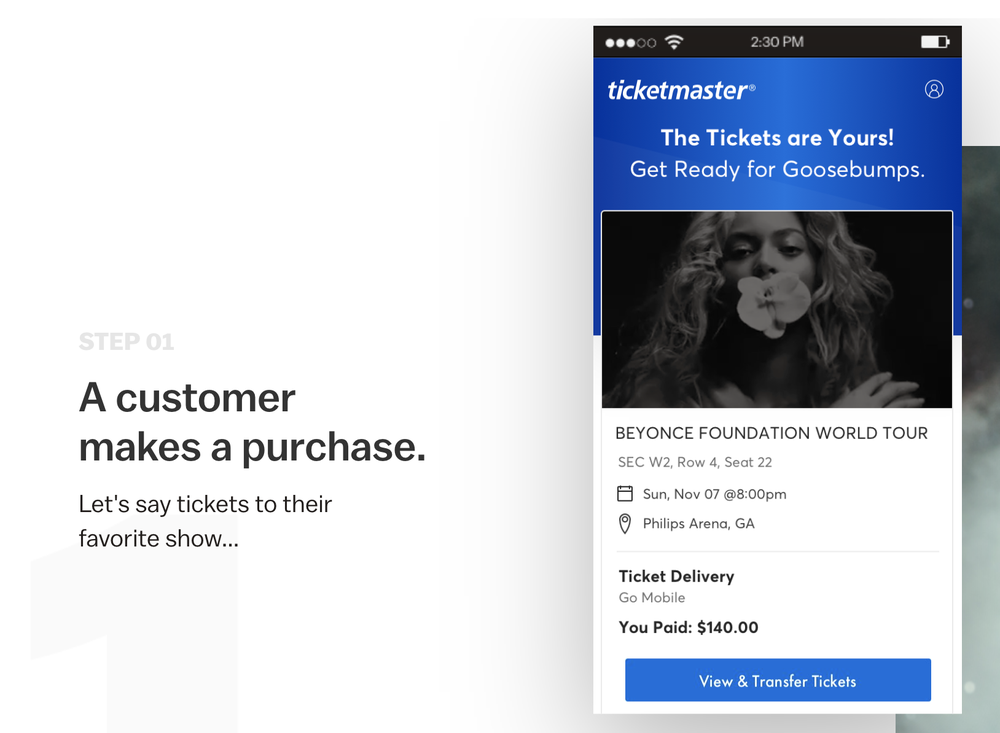1000x733 pixels.
Task: Select the Beyonce Foundation World Tour title
Action: tap(771, 433)
